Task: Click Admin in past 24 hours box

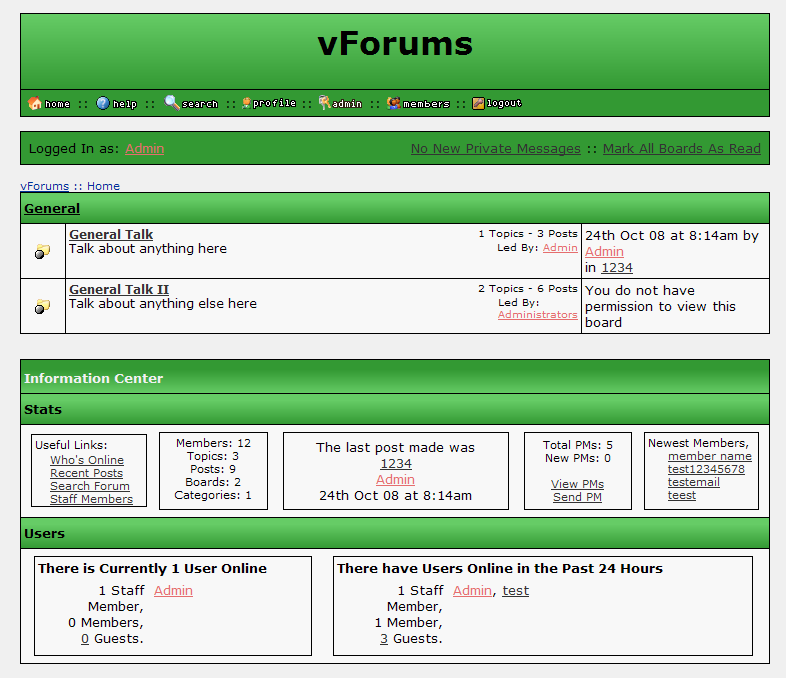Action: [472, 590]
